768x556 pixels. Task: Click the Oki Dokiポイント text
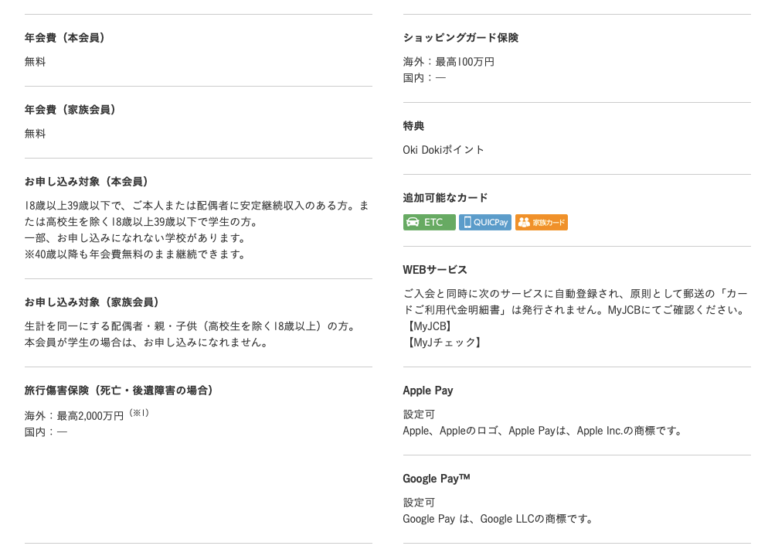click(443, 150)
